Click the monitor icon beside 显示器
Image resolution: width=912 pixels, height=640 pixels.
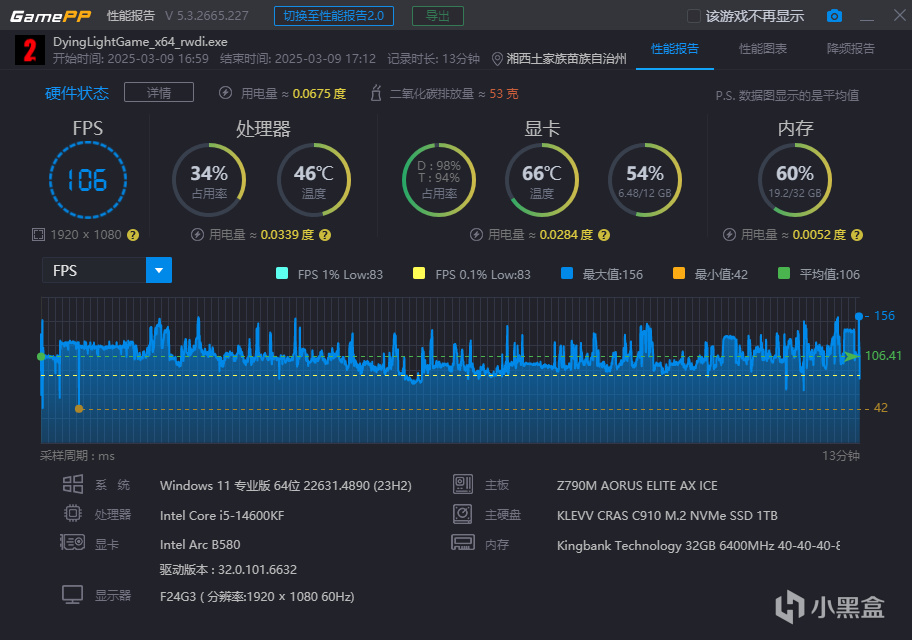pos(73,595)
